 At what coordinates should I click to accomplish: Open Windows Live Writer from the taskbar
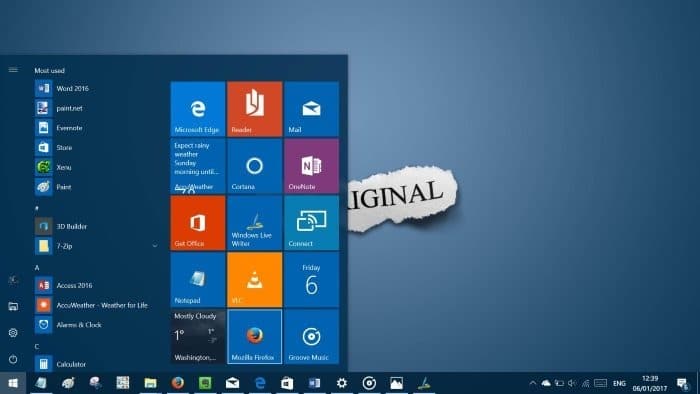pos(424,383)
